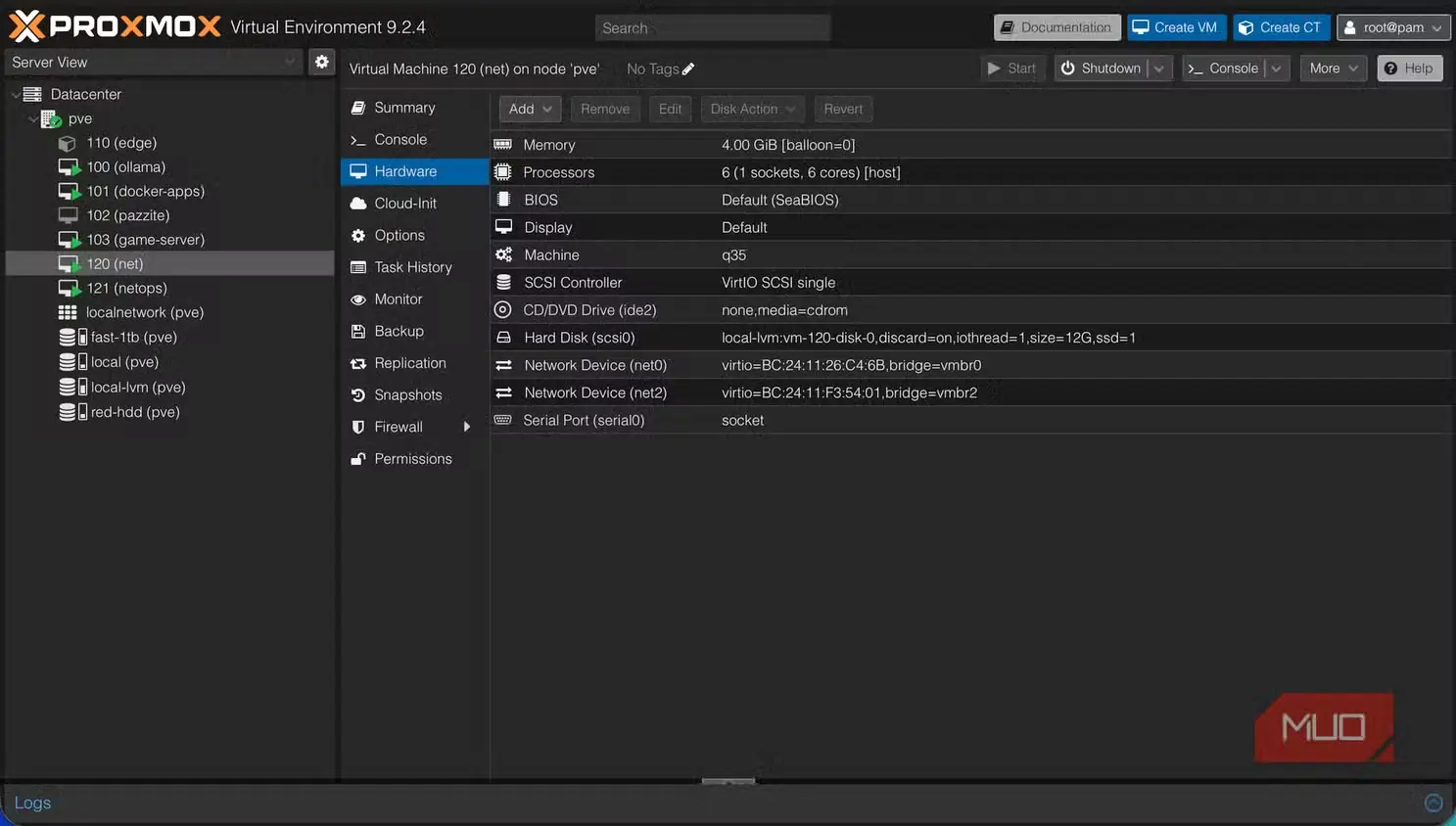Click the storage icon for local-lvm
1456x826 pixels.
pyautogui.click(x=73, y=387)
